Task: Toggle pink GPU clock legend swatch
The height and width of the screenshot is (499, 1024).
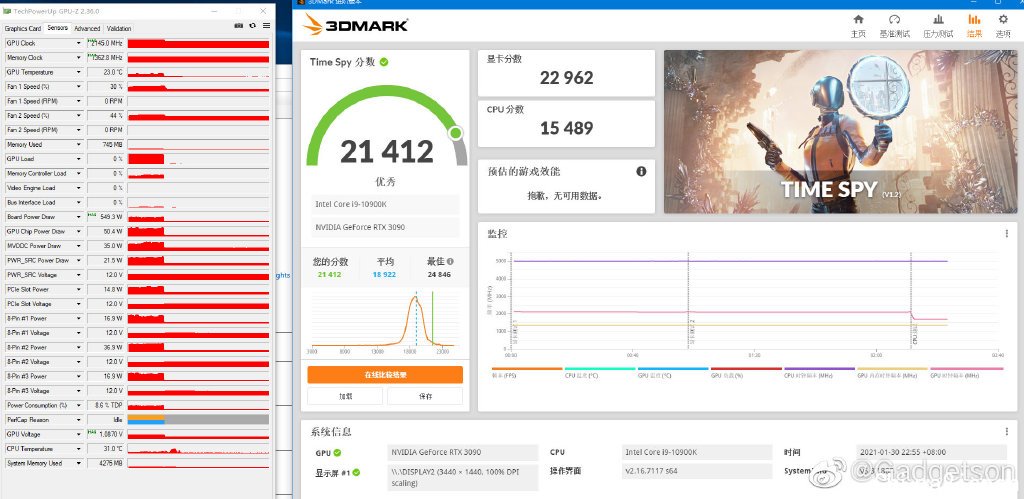Action: coord(965,368)
